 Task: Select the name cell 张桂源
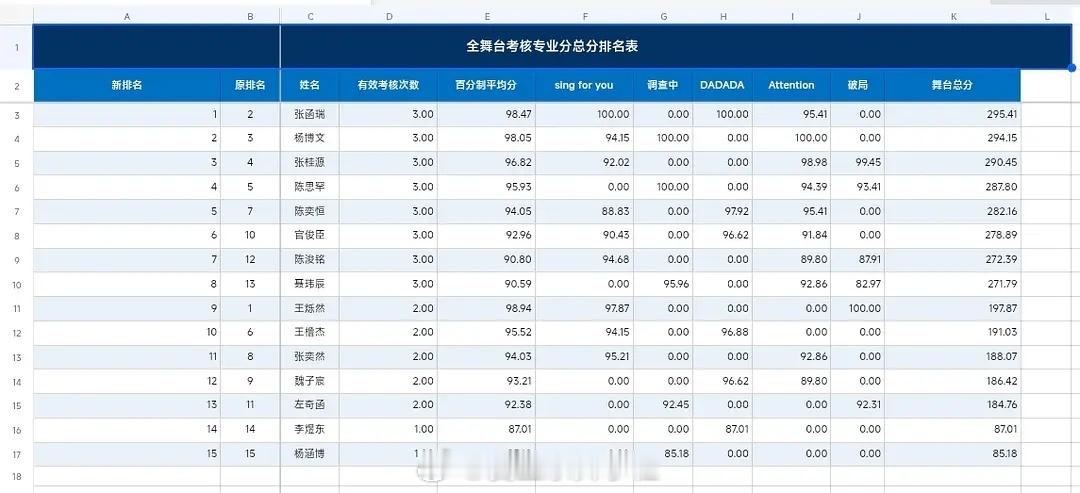click(x=310, y=162)
